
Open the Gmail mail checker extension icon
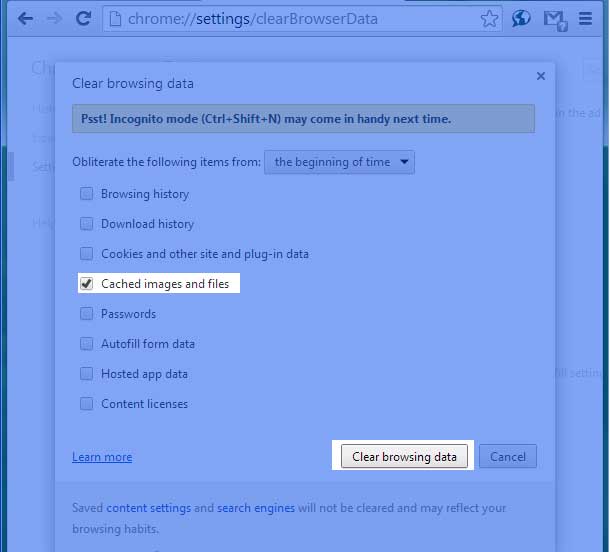[x=555, y=20]
